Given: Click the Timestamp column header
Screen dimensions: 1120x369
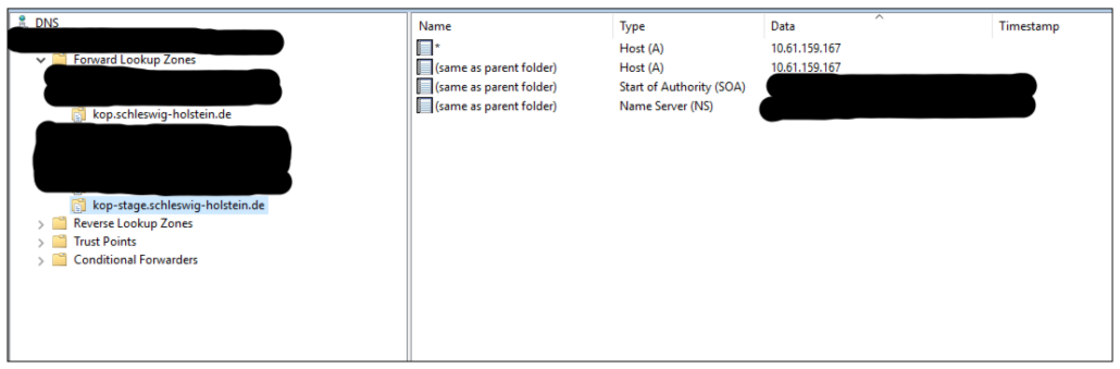Looking at the screenshot, I should tap(1052, 26).
